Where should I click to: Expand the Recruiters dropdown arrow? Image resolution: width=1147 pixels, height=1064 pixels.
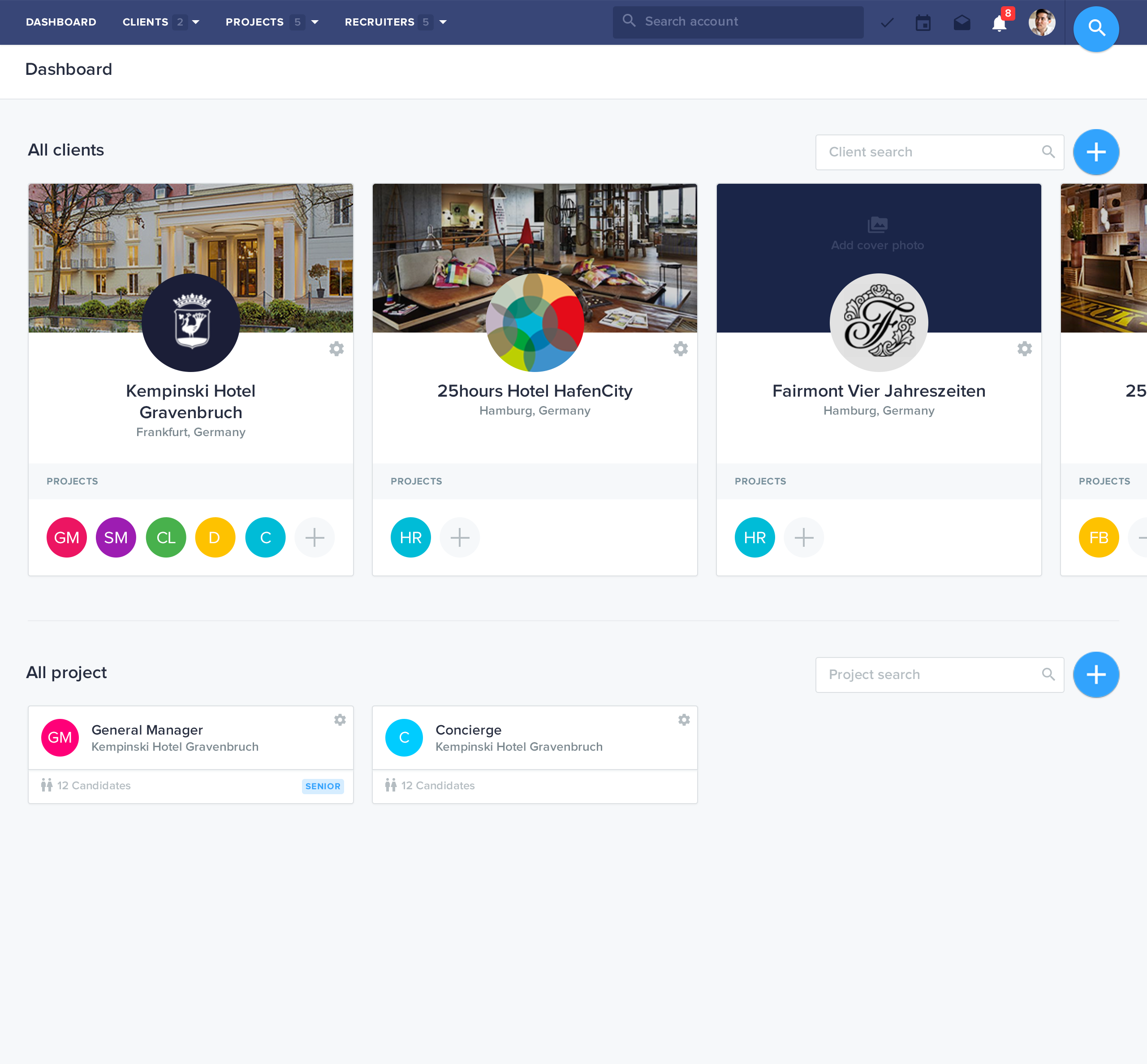(x=443, y=22)
